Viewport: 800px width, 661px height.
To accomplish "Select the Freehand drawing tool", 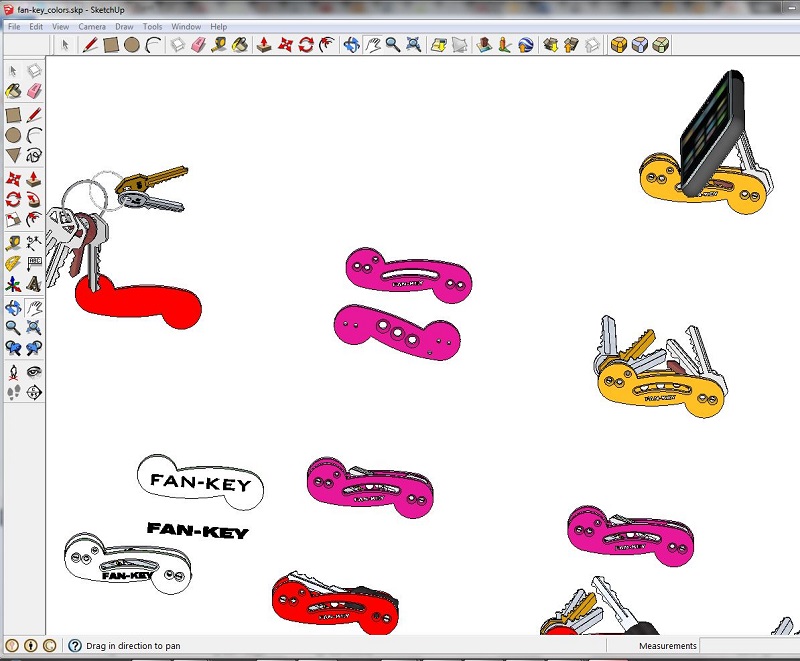I will pyautogui.click(x=34, y=156).
